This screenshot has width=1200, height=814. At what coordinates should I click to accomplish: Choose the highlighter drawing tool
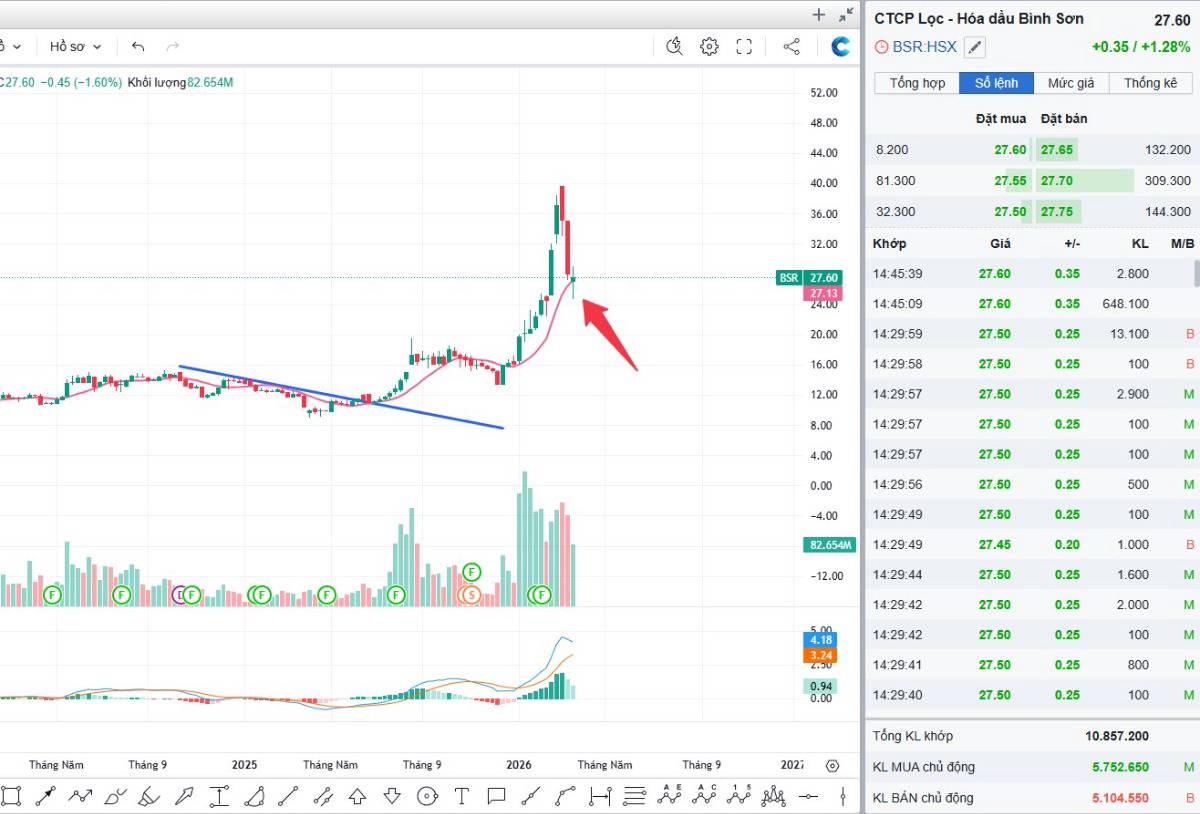point(149,796)
